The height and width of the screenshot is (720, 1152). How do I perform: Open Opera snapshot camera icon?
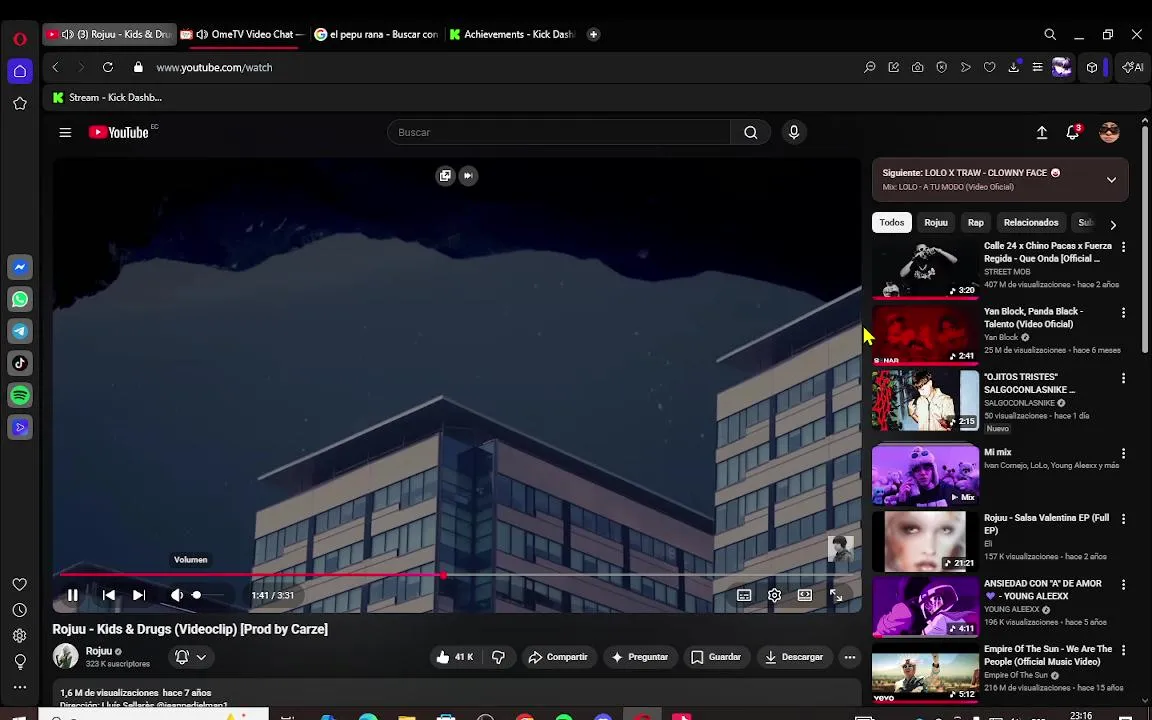coord(918,67)
